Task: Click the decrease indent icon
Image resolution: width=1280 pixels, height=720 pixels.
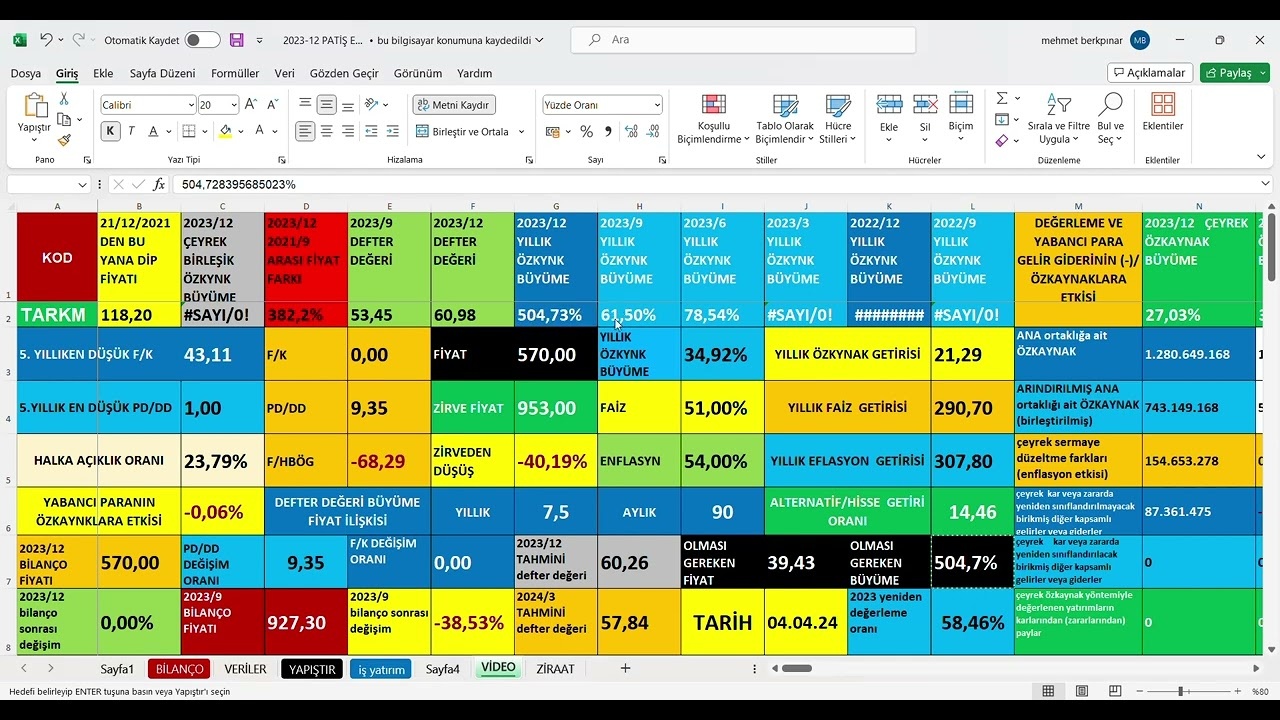Action: [371, 131]
